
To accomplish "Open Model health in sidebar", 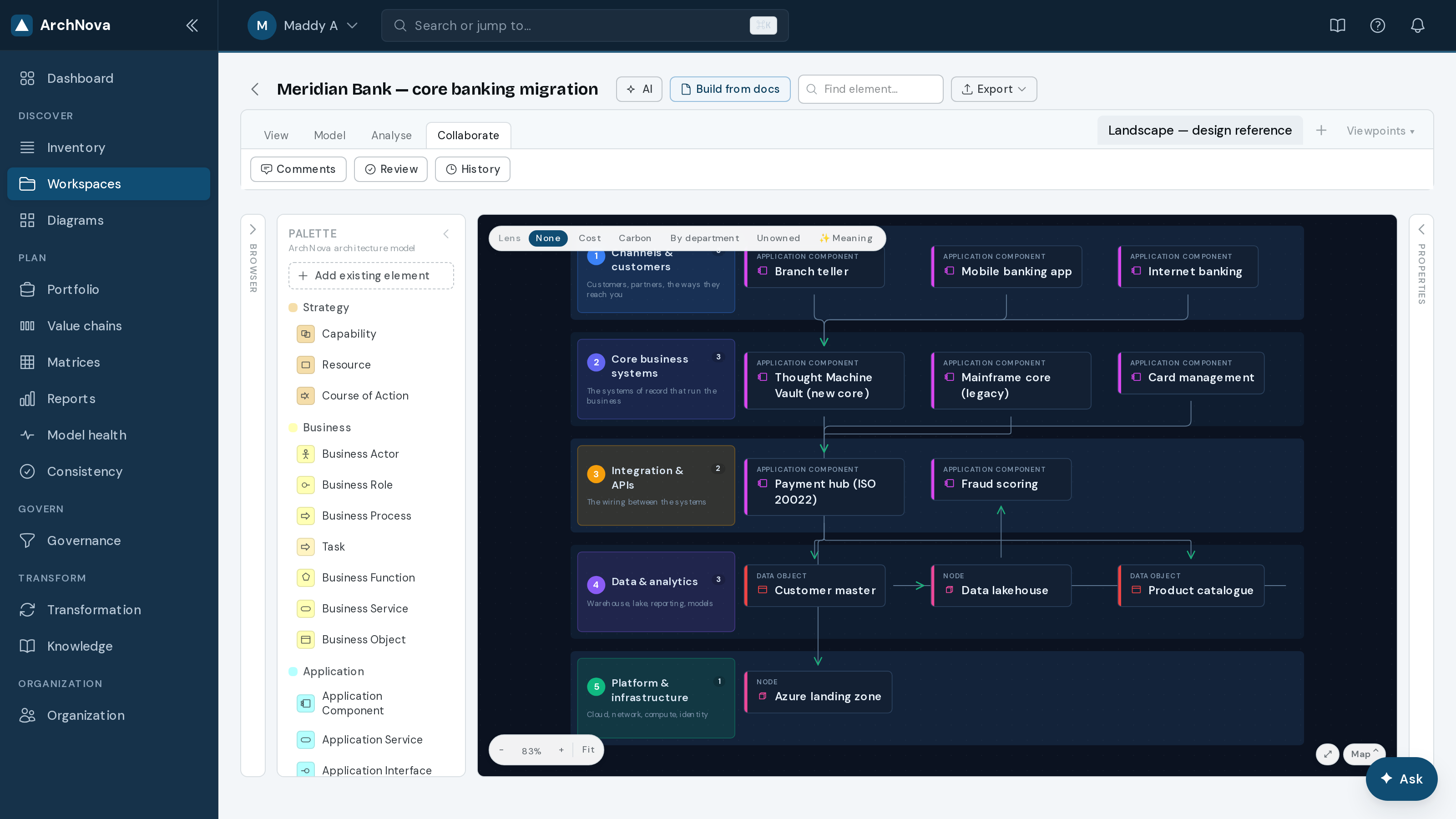I will click(x=109, y=435).
